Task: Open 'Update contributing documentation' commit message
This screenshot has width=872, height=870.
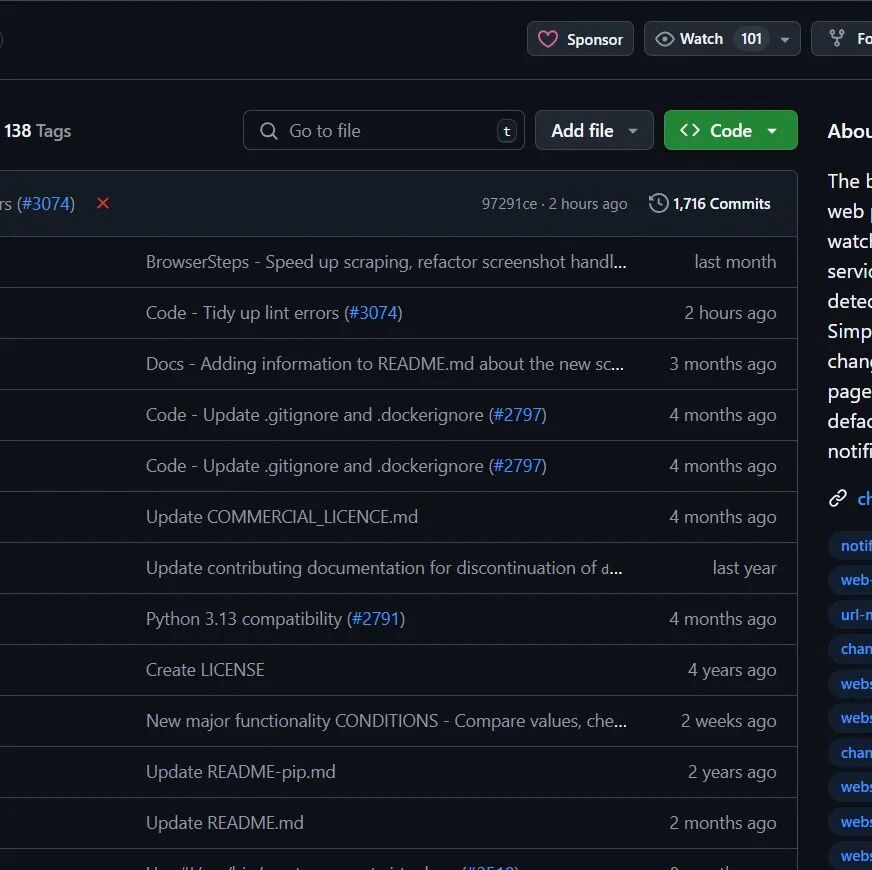Action: 384,568
